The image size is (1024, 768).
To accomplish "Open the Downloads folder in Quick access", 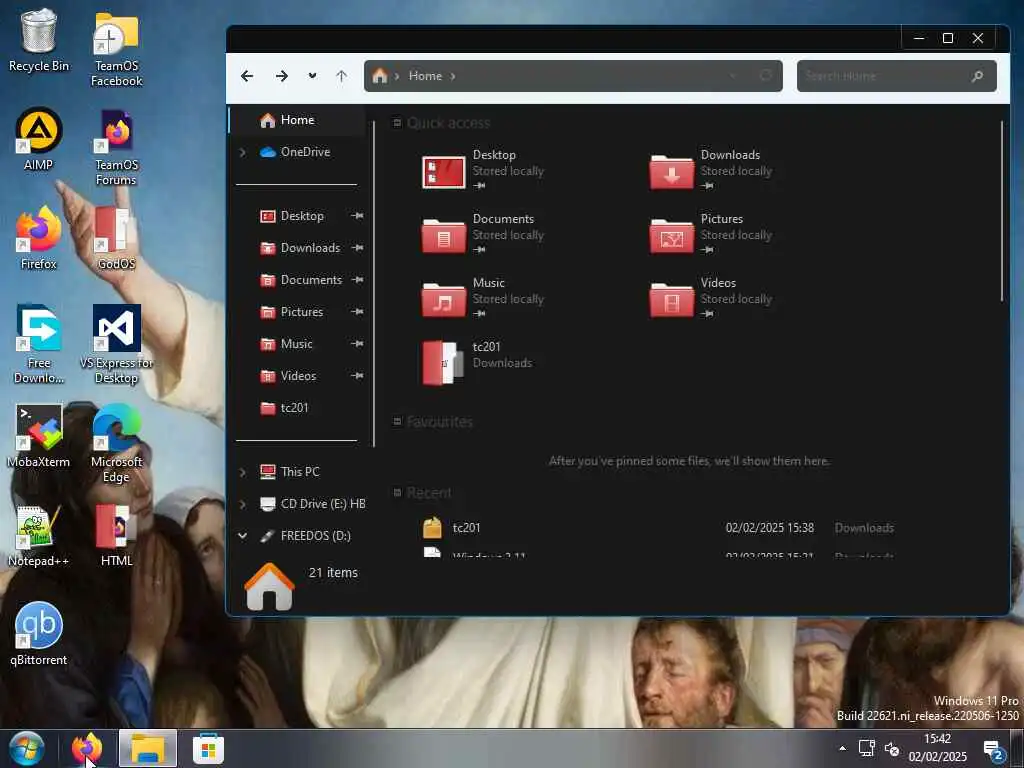I will [x=711, y=171].
